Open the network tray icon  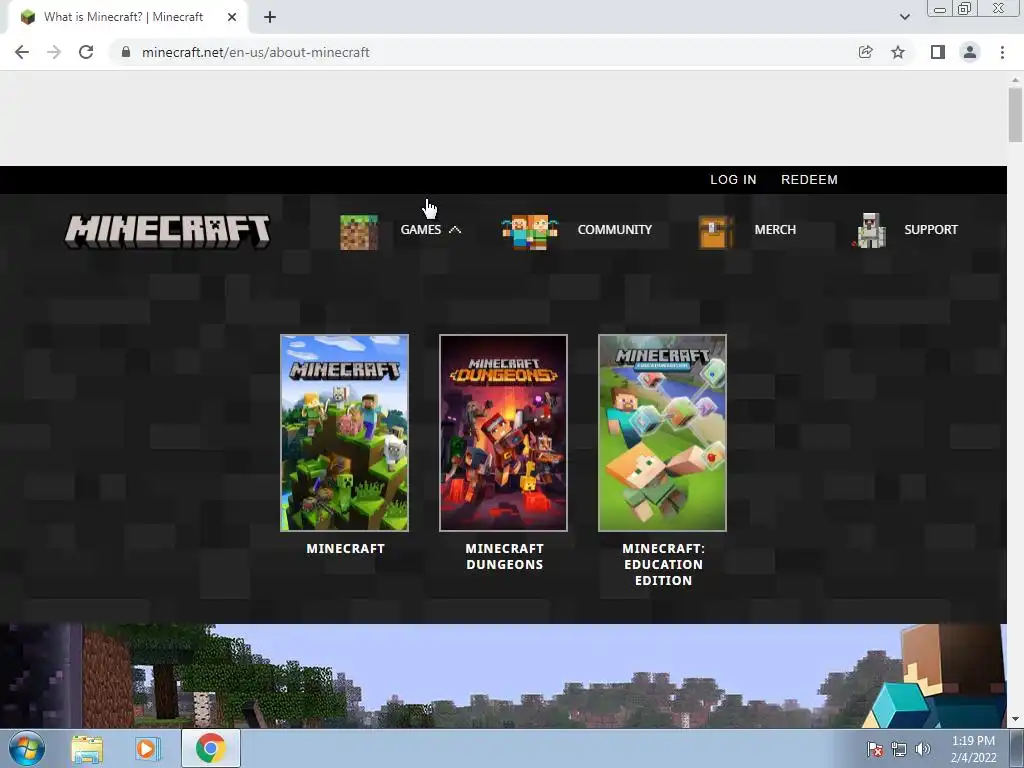tap(899, 749)
